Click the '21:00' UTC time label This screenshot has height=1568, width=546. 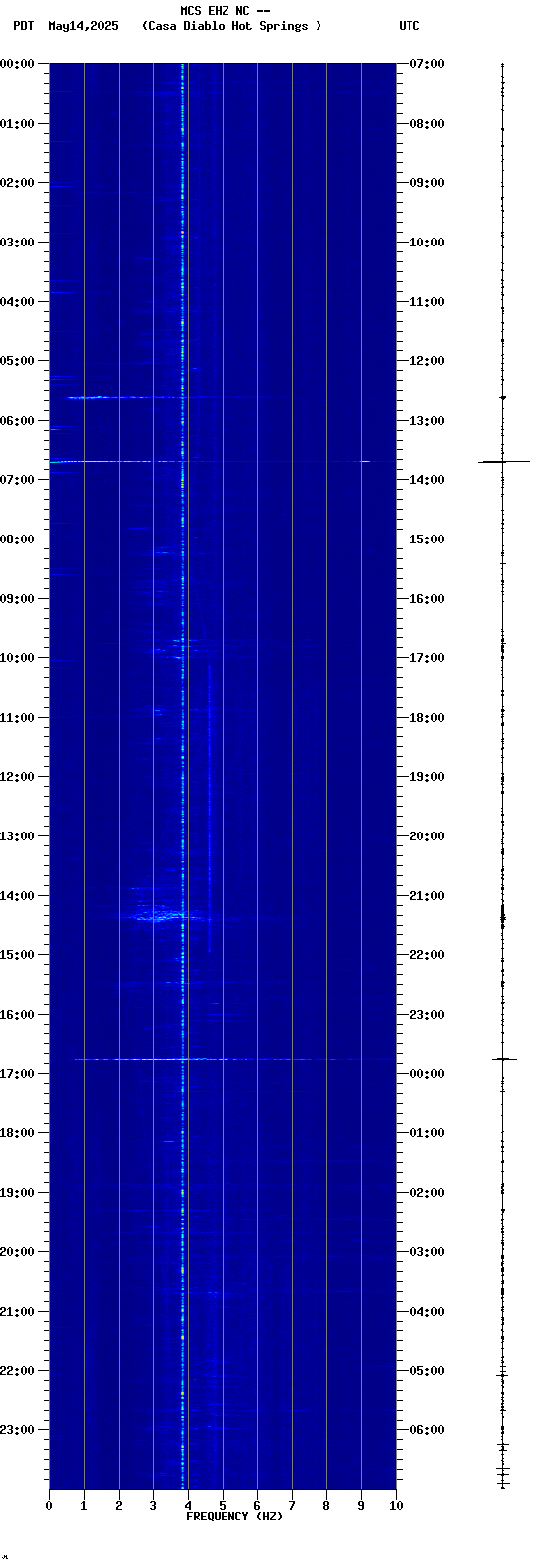click(427, 896)
